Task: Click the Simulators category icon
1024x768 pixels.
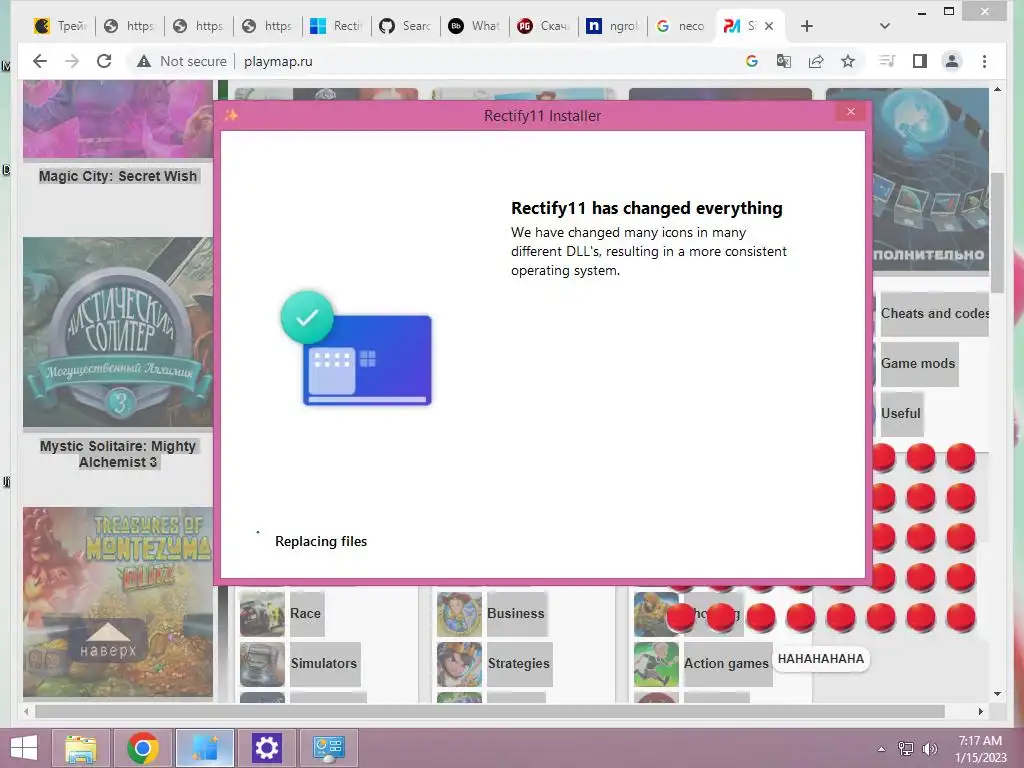Action: 262,664
